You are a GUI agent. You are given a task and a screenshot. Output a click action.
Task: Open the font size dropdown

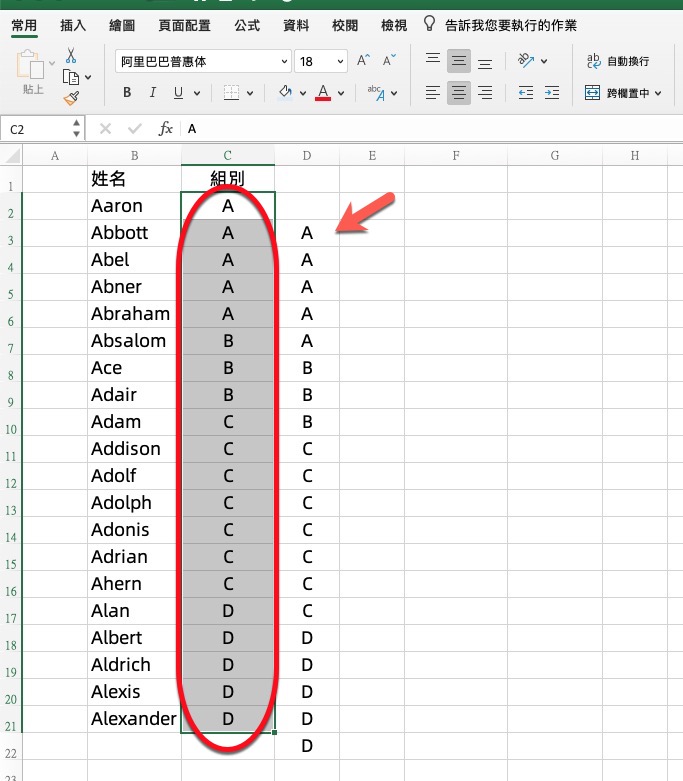coord(340,62)
